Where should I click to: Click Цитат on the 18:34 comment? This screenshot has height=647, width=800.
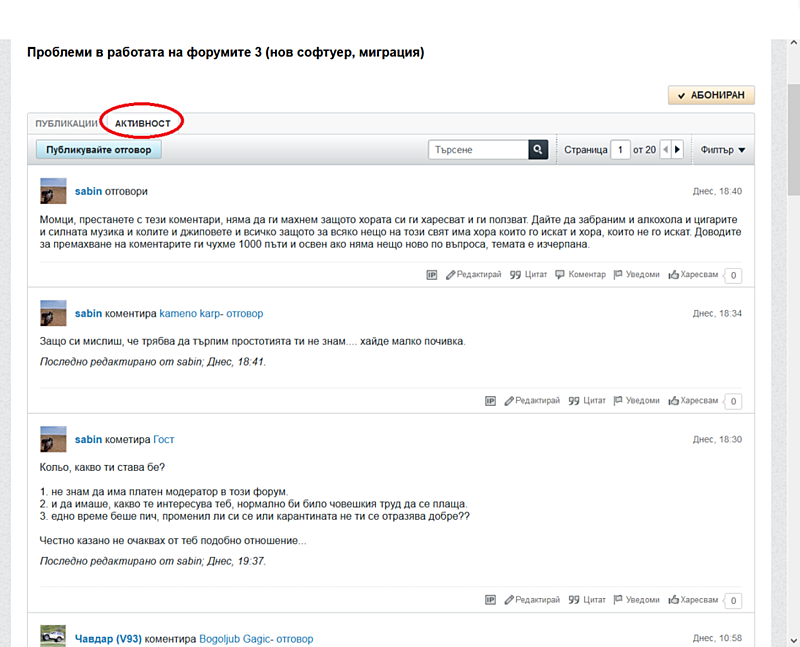(587, 401)
